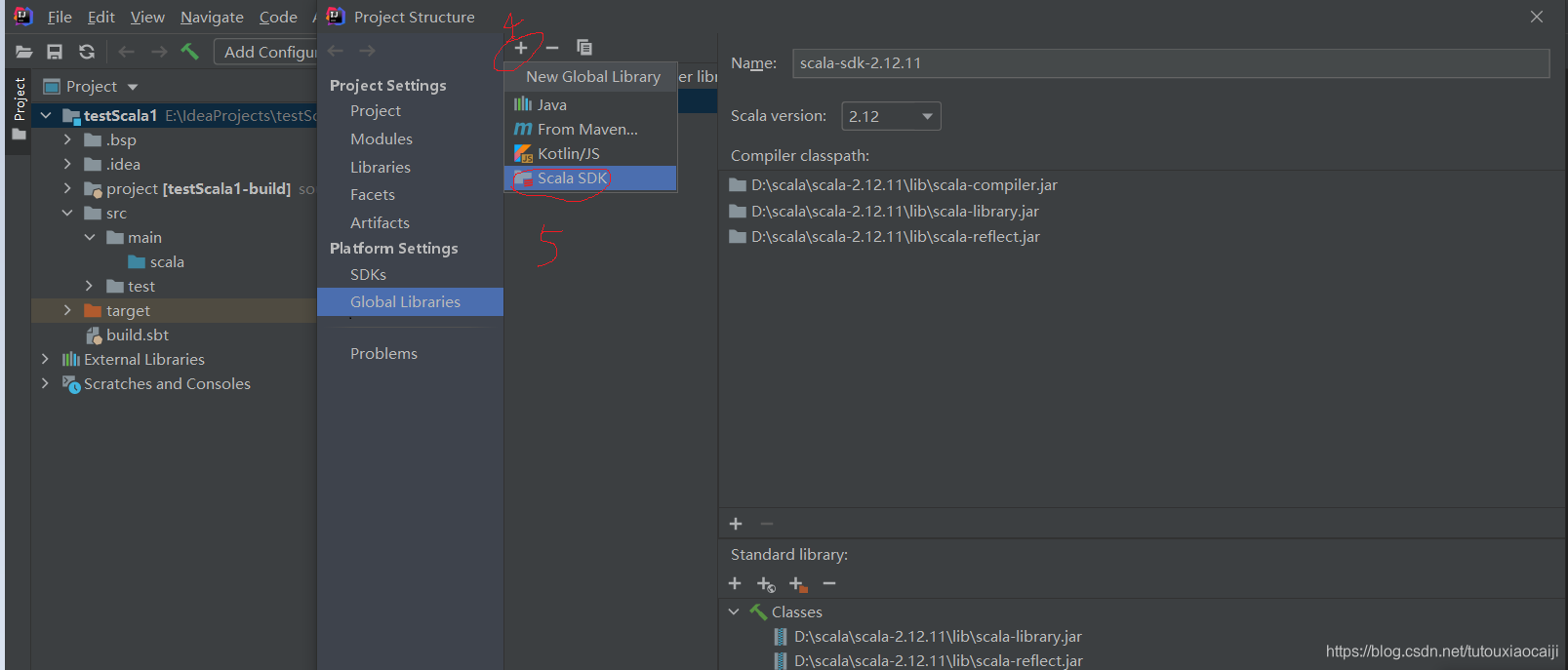
Task: Remove standard library entry minus icon
Action: tap(829, 583)
